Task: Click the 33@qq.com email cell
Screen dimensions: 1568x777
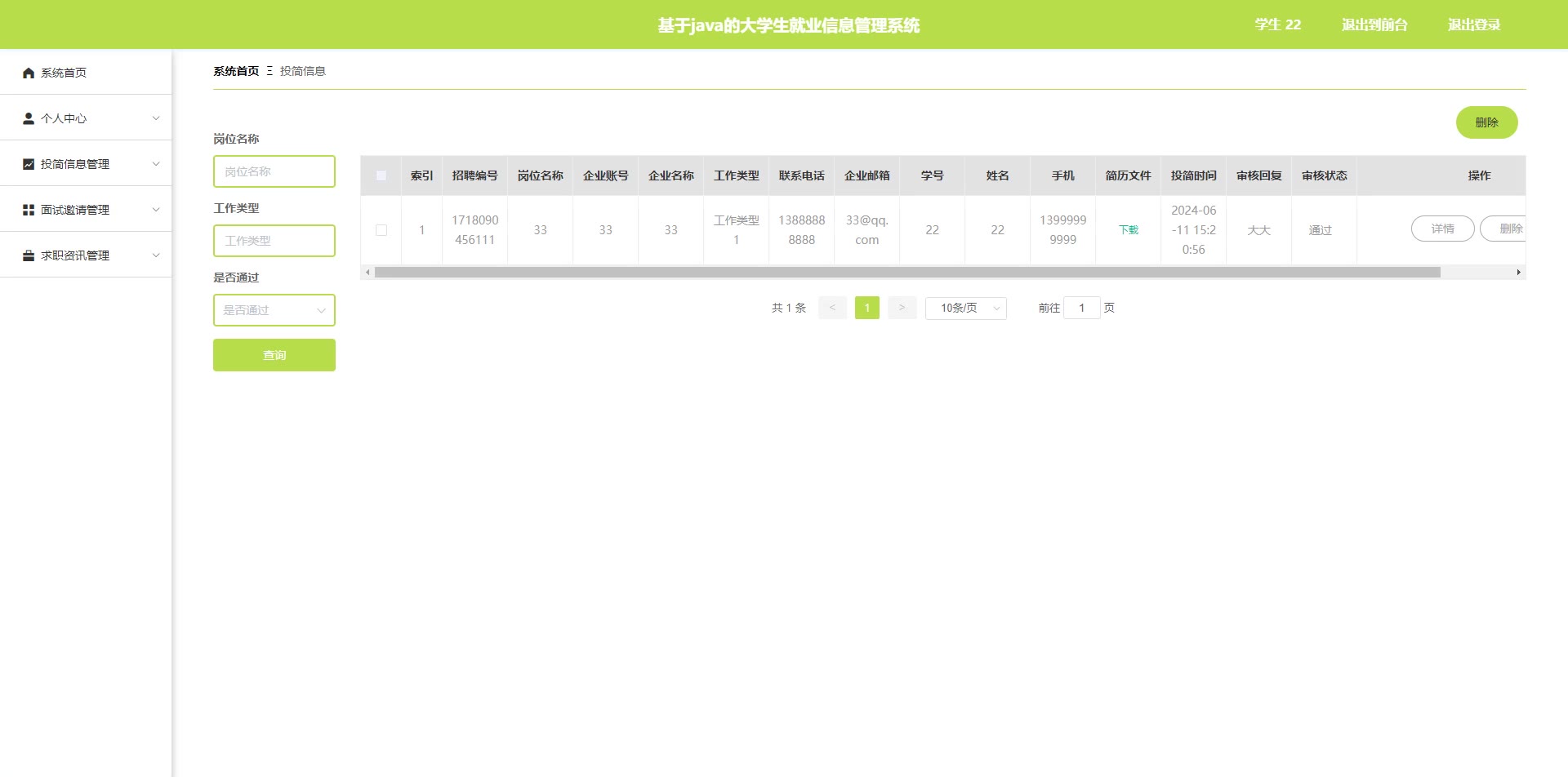Action: (x=867, y=230)
